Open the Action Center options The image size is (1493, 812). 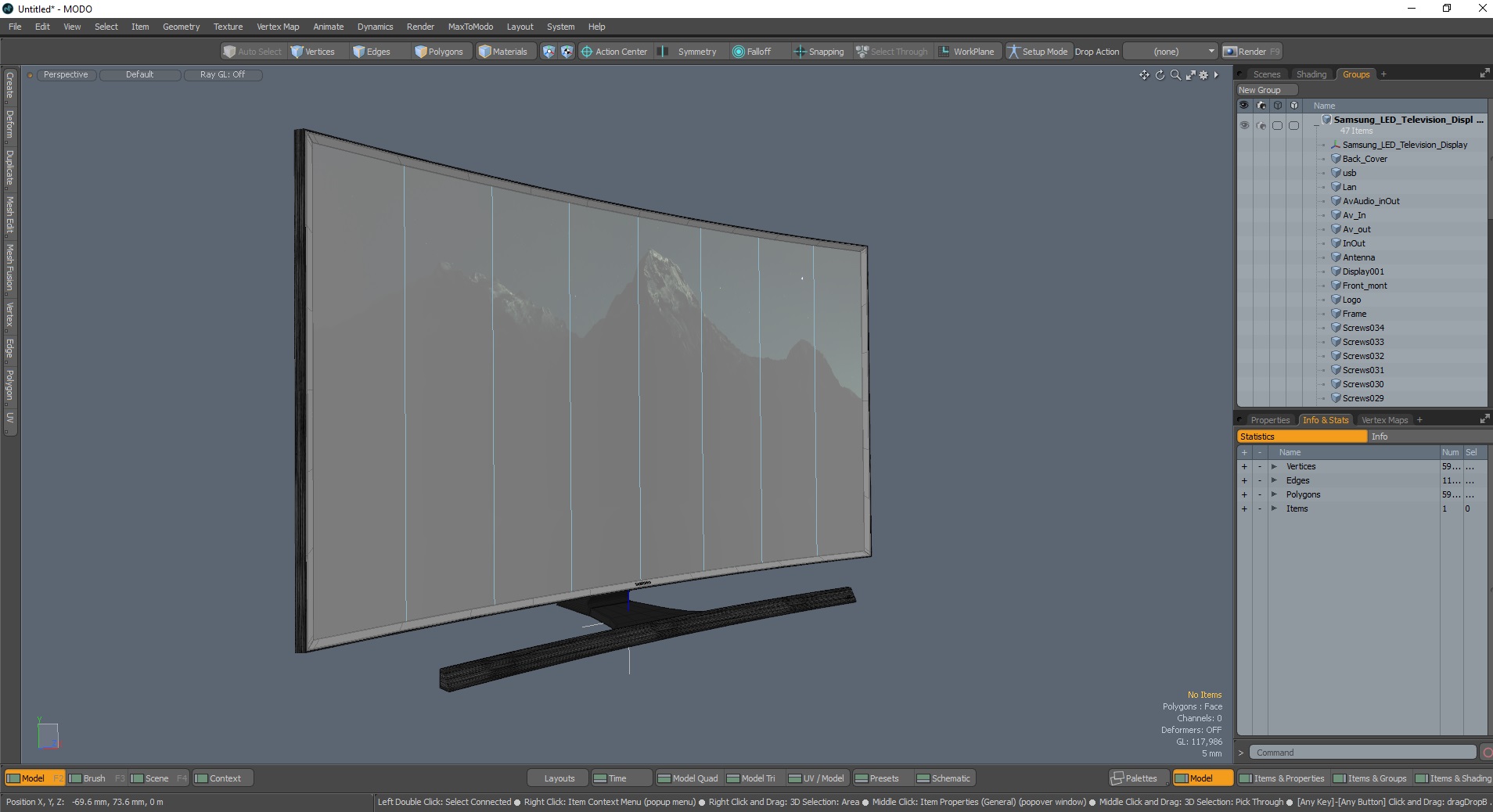[x=615, y=52]
